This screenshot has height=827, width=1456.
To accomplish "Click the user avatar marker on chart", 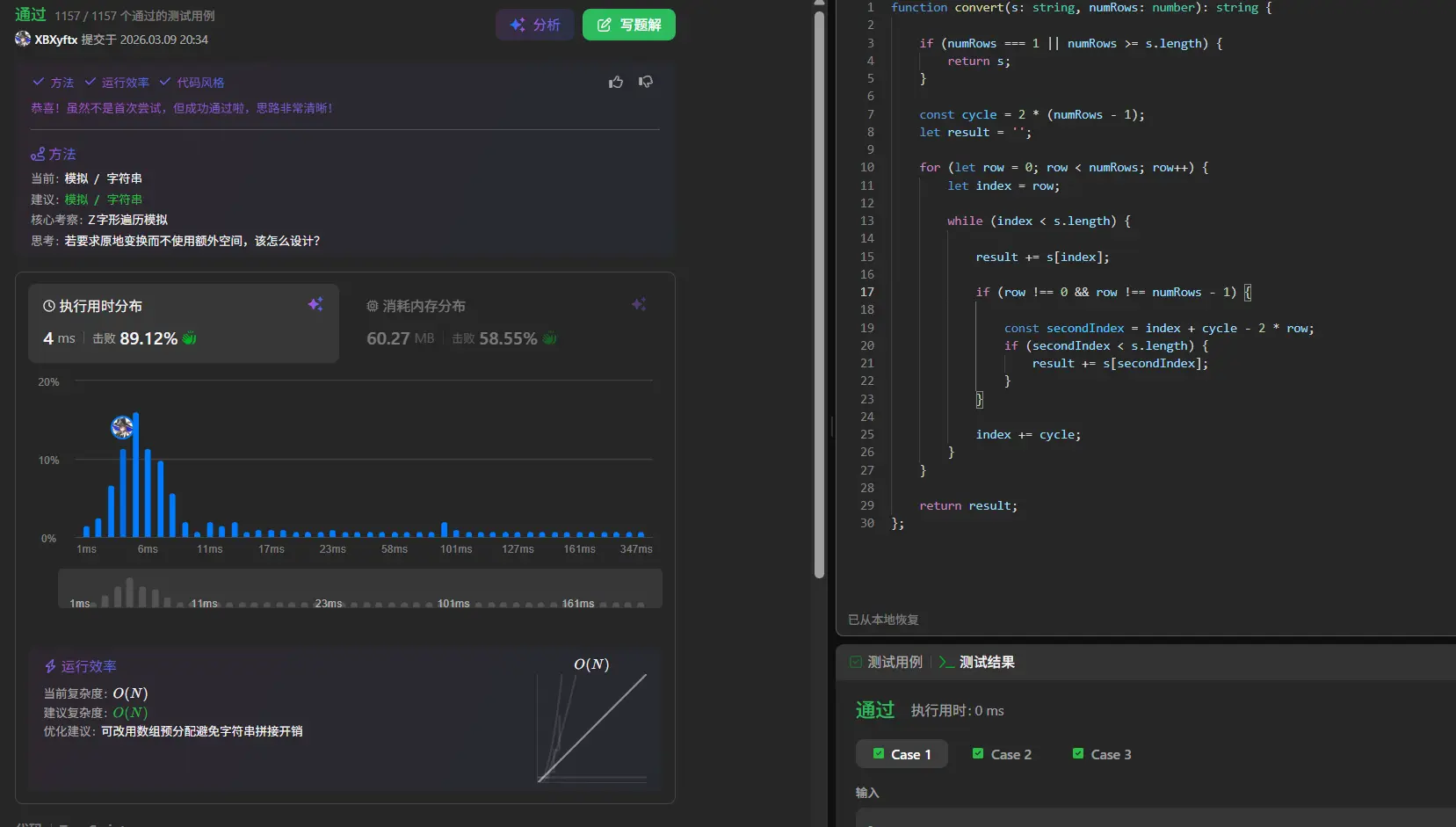I will coord(122,427).
